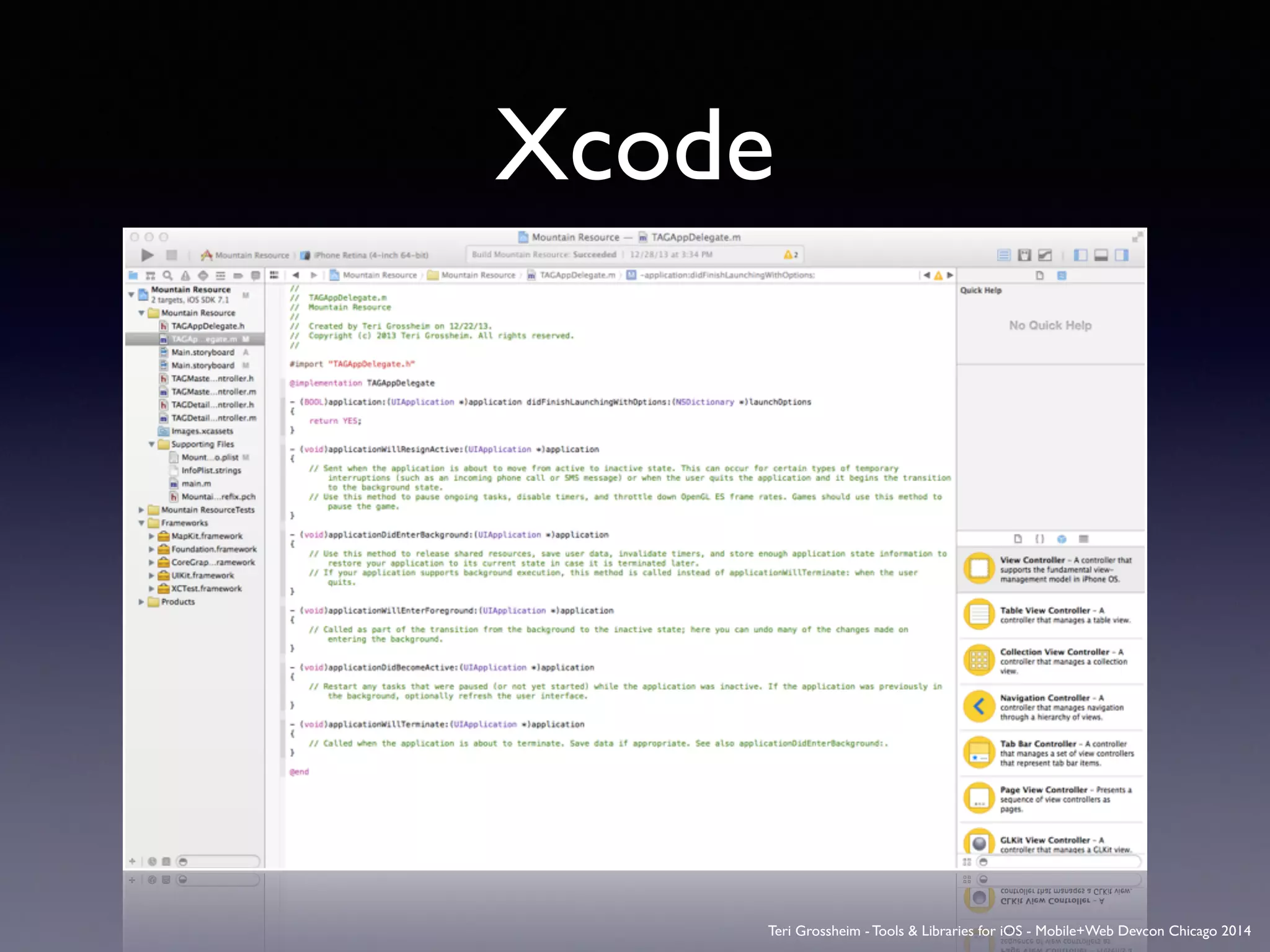Toggle the Navigator pane visibility

(x=1080, y=255)
